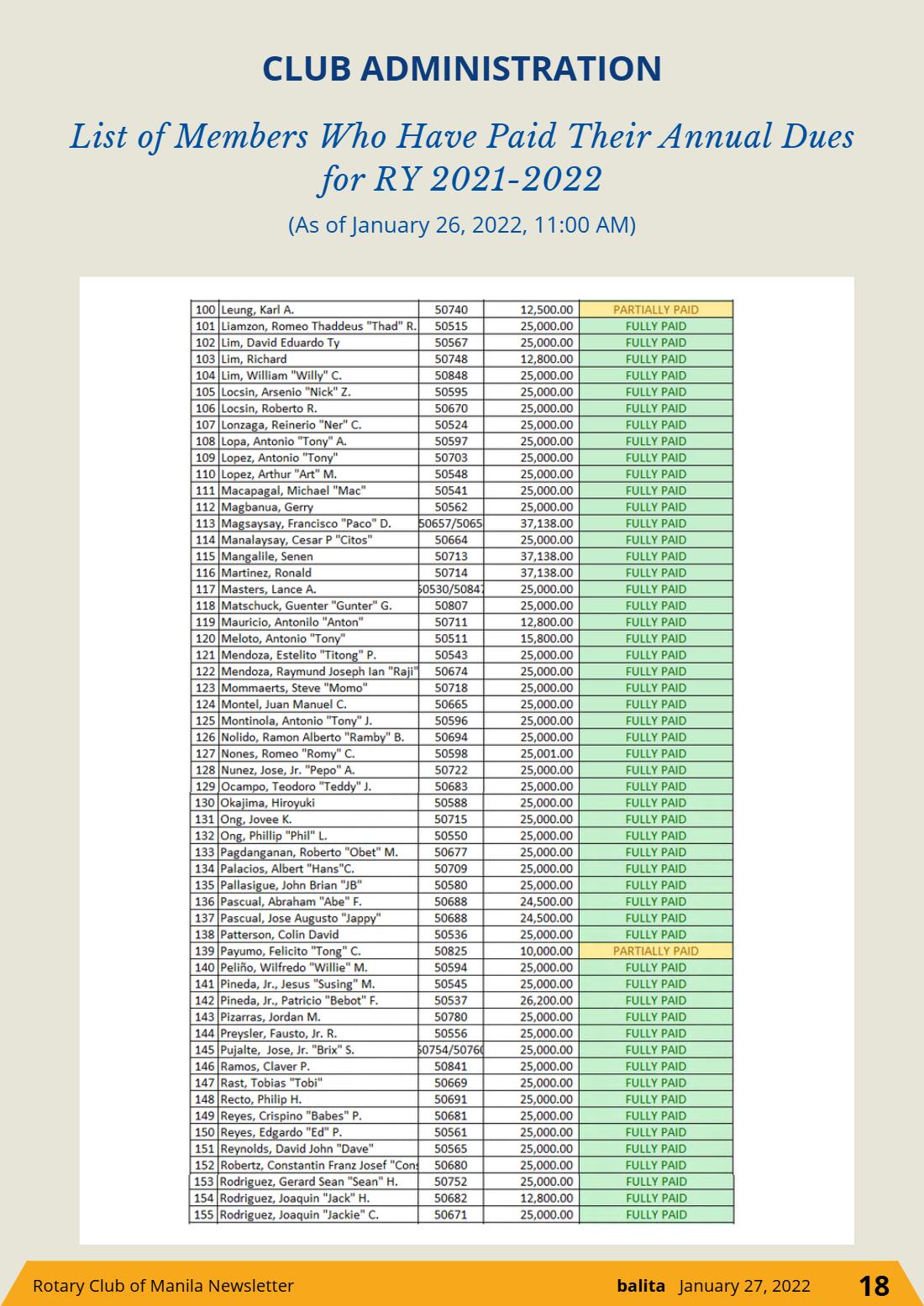Select the List of Members title text
This screenshot has height=1306, width=924.
click(x=462, y=157)
